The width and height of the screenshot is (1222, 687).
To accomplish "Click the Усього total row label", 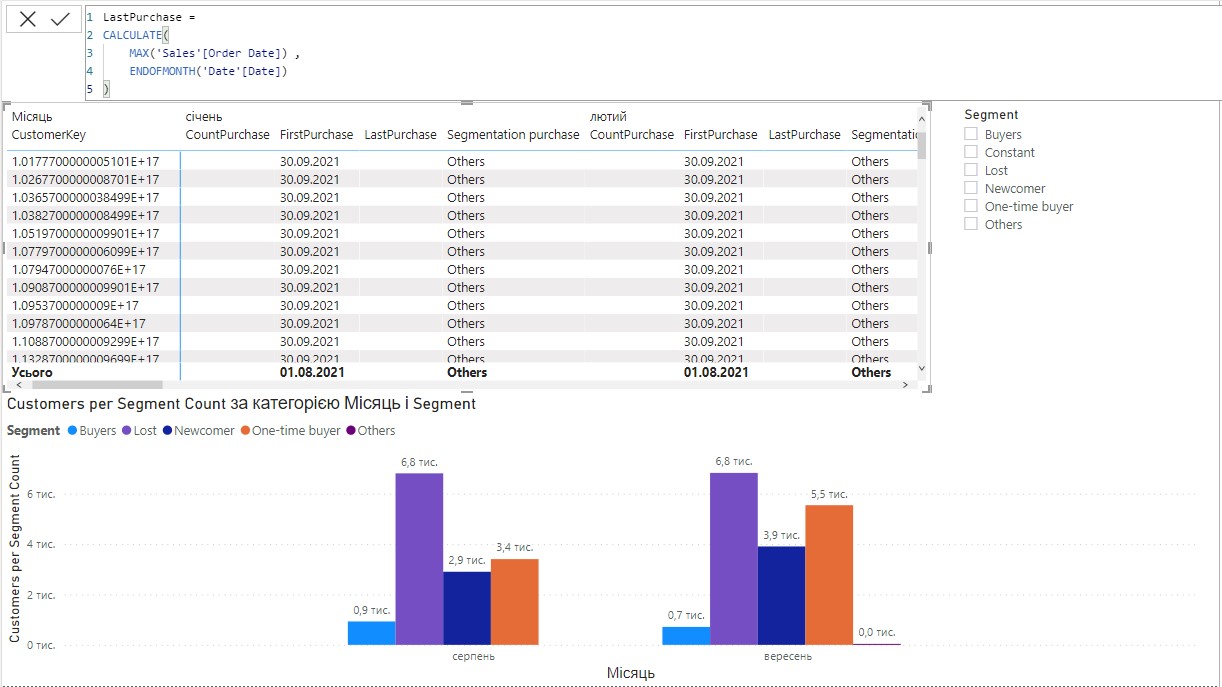I will click(32, 372).
